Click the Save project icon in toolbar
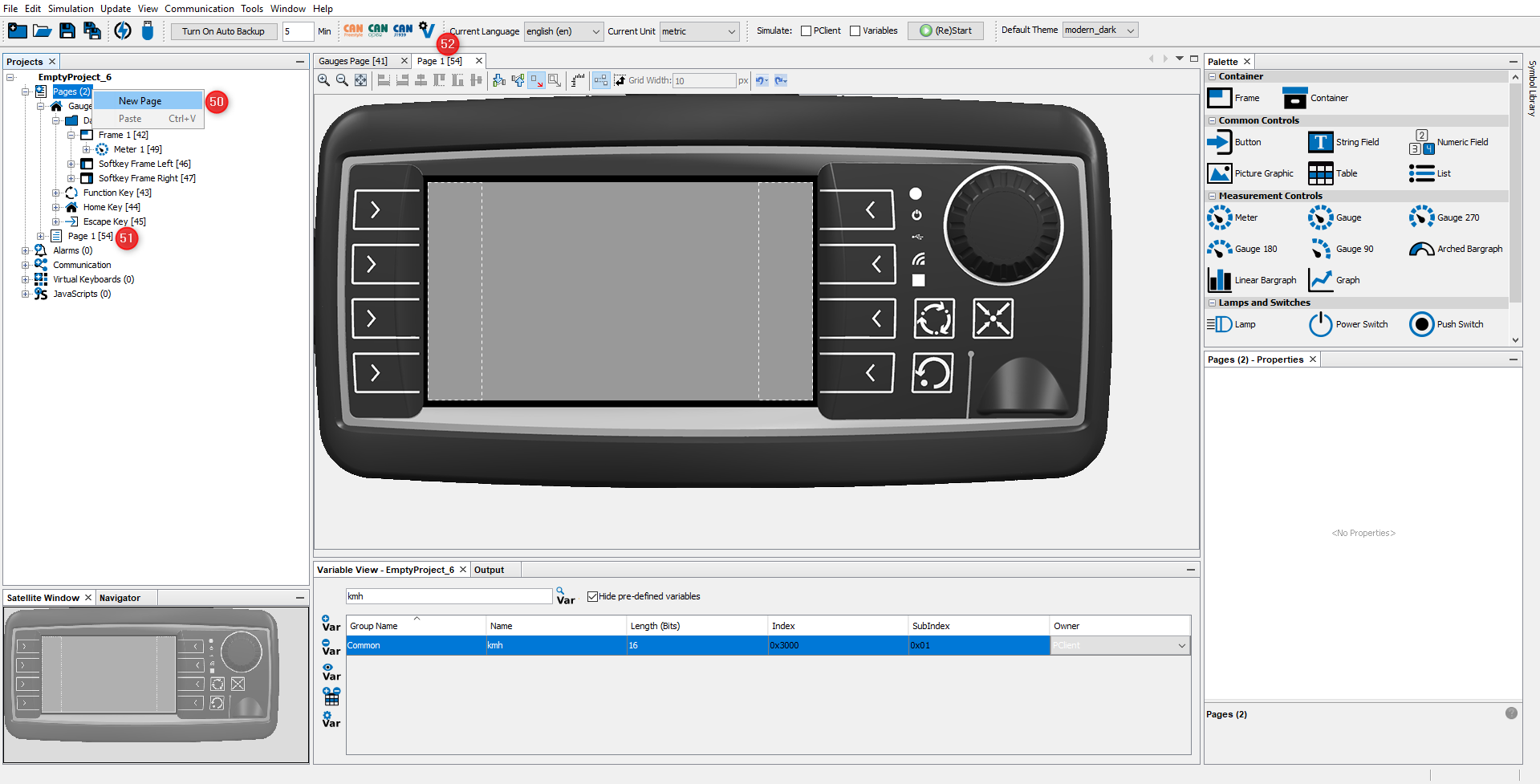Image resolution: width=1540 pixels, height=784 pixels. pos(67,31)
